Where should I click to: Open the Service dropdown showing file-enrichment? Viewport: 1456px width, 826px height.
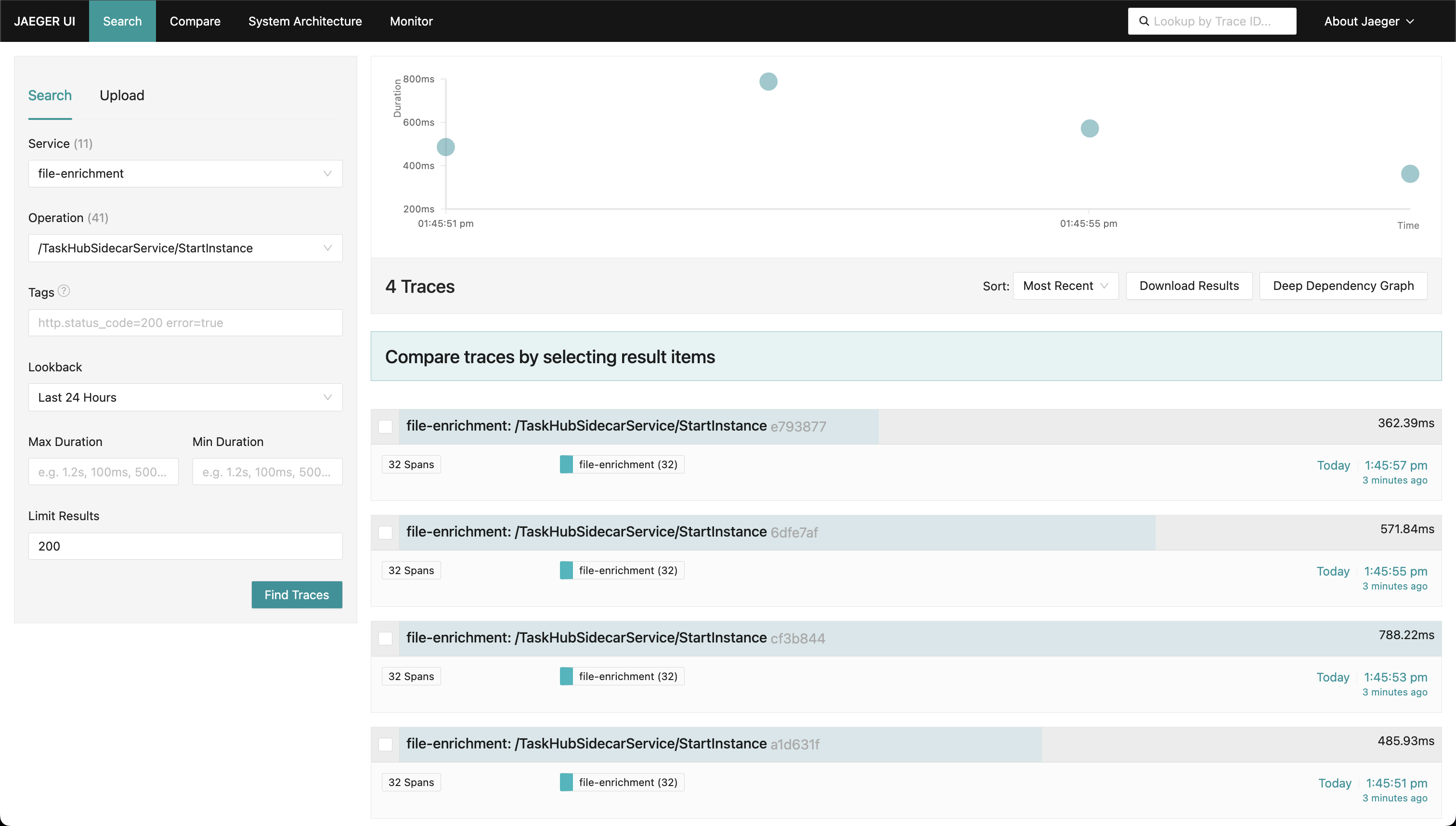(x=185, y=173)
